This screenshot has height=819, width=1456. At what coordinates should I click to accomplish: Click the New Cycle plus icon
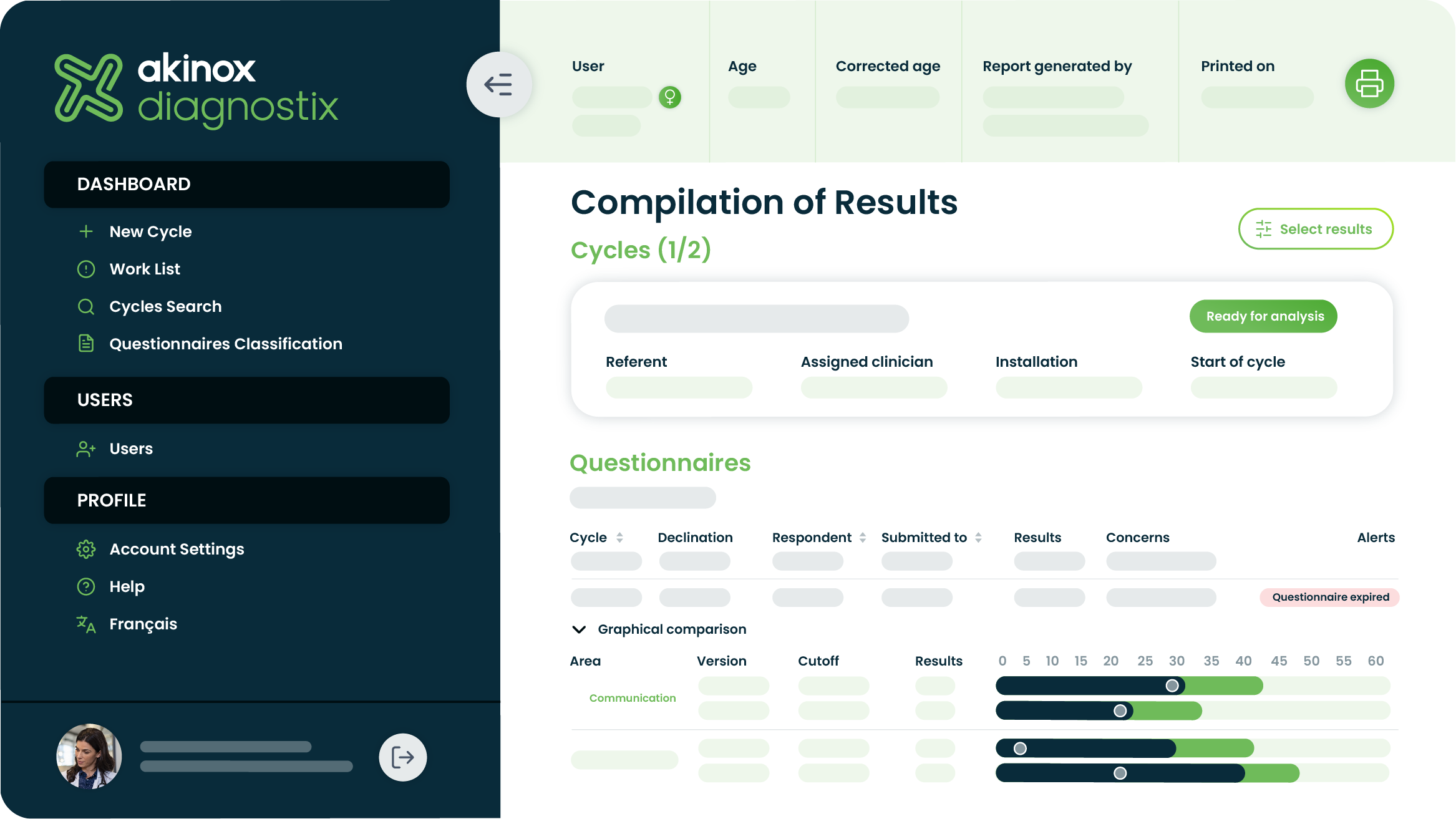click(85, 231)
